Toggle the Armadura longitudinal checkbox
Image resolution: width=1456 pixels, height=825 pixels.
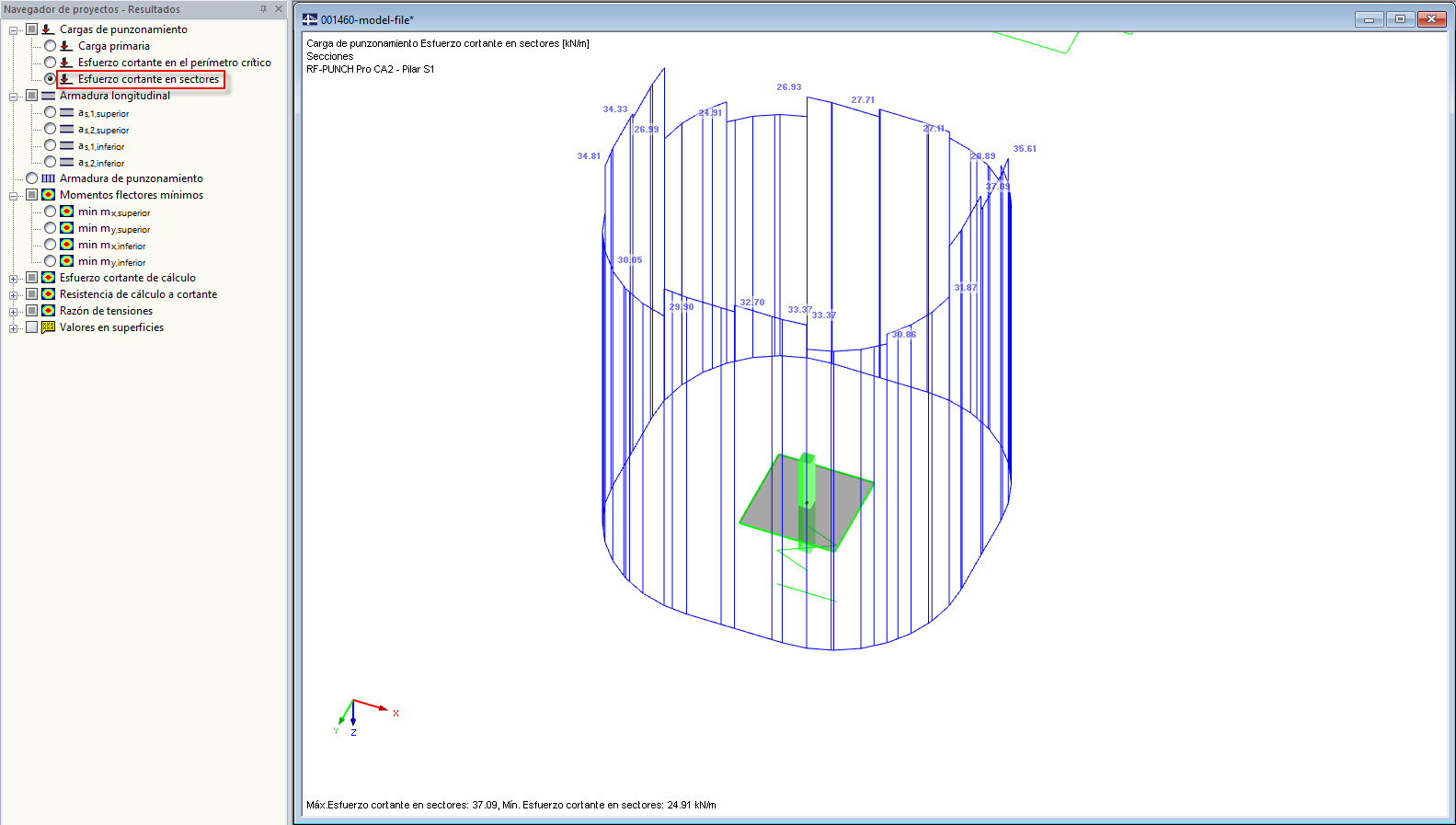(31, 96)
